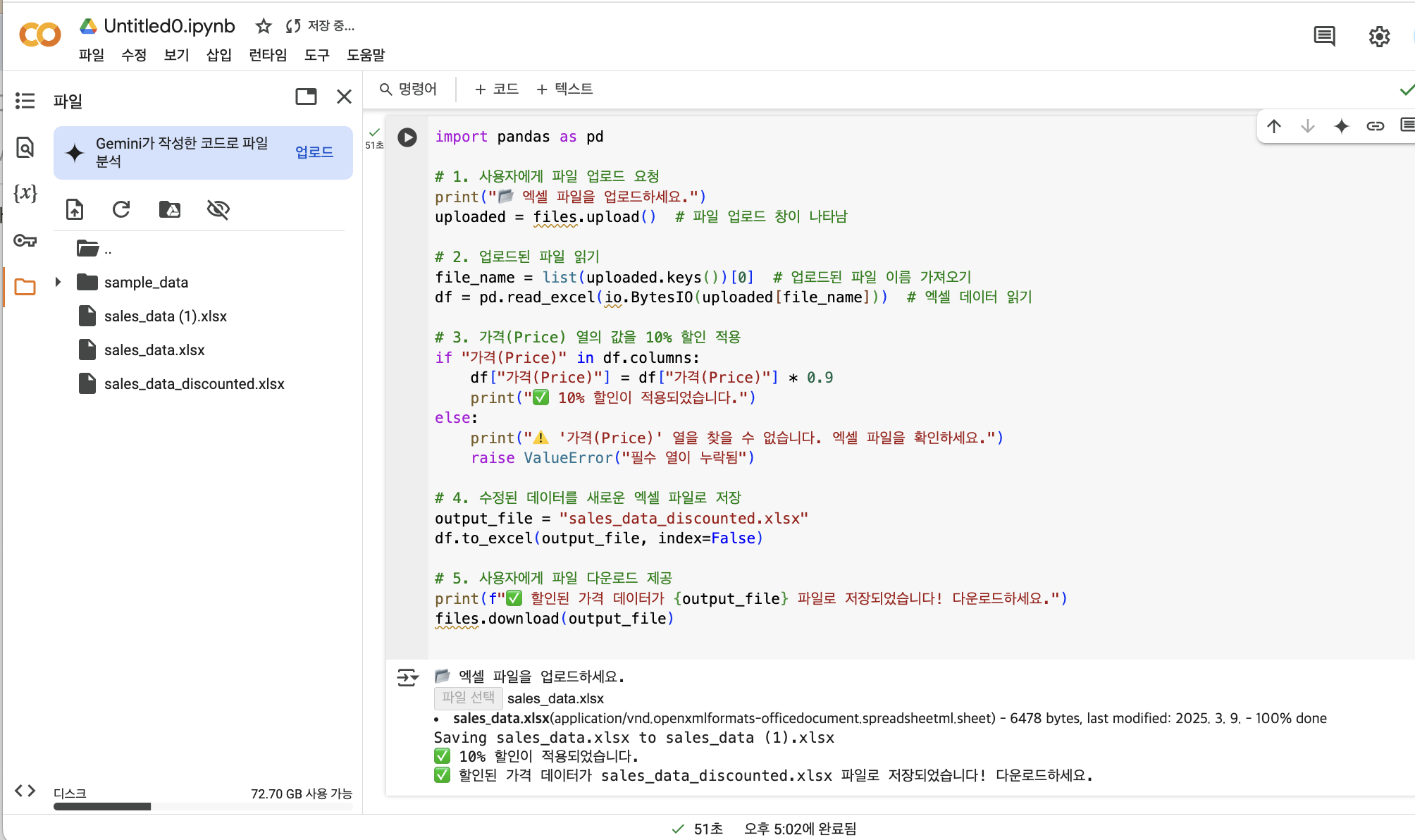The height and width of the screenshot is (840, 1415).
Task: Open the table of contents sidebar icon
Action: point(25,101)
